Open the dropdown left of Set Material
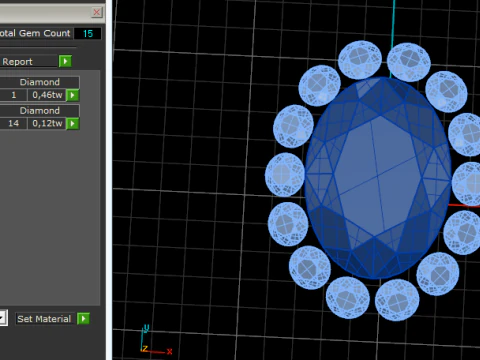 tap(4, 318)
